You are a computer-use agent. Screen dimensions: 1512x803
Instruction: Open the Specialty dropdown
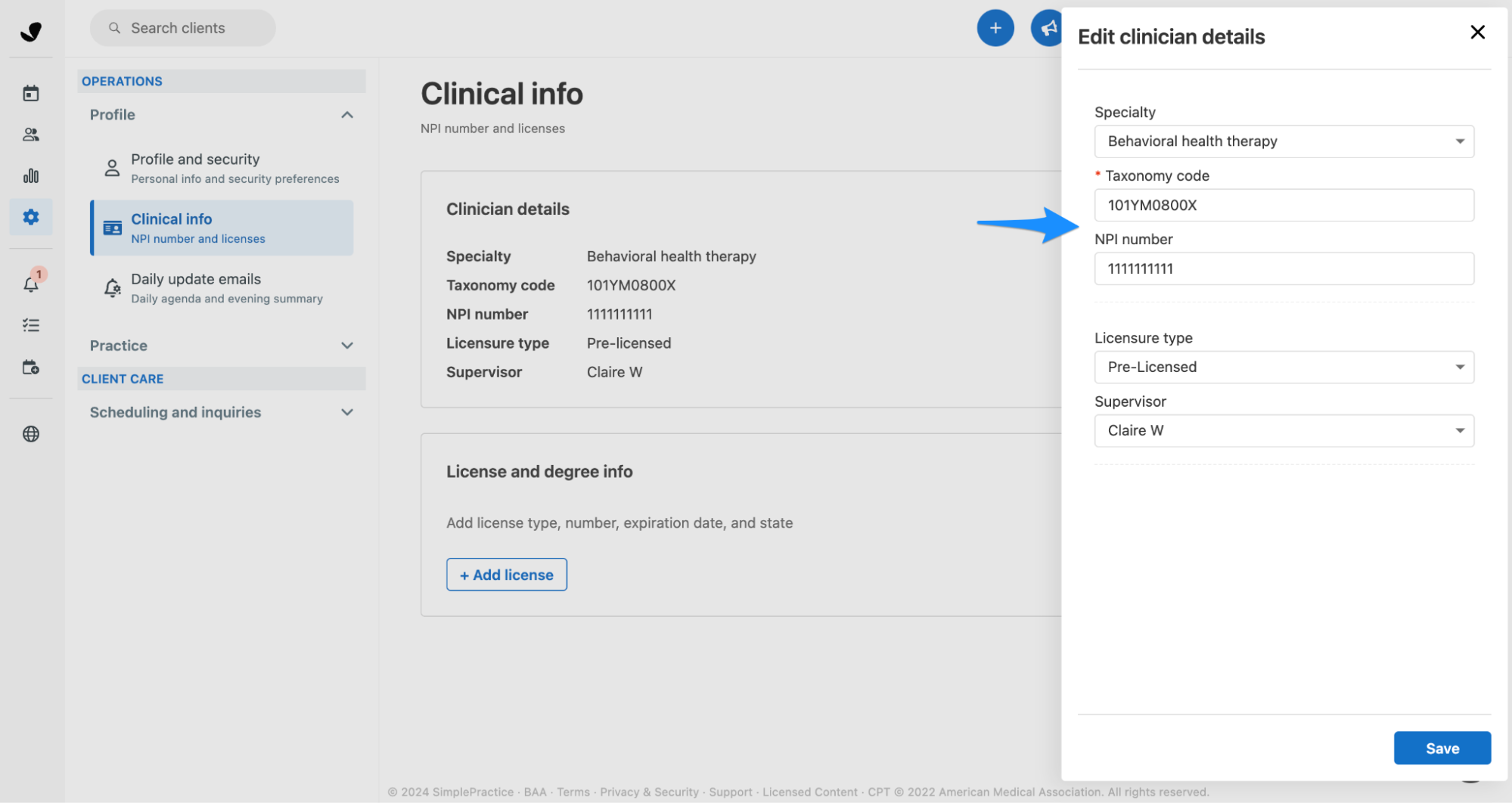1284,141
